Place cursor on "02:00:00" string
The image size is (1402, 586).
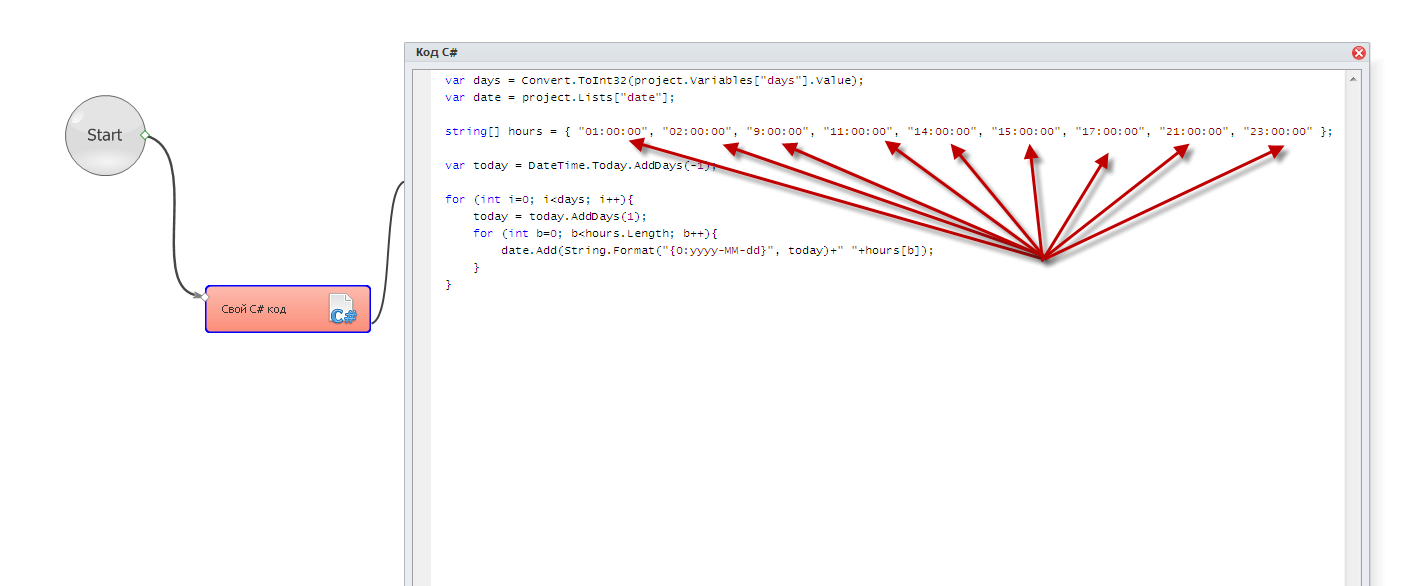point(698,131)
